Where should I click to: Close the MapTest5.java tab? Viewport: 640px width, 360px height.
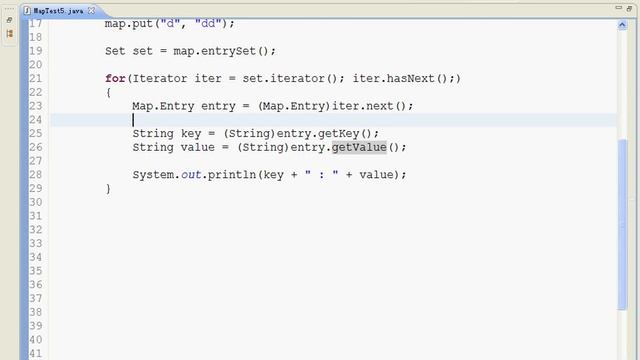pos(91,11)
